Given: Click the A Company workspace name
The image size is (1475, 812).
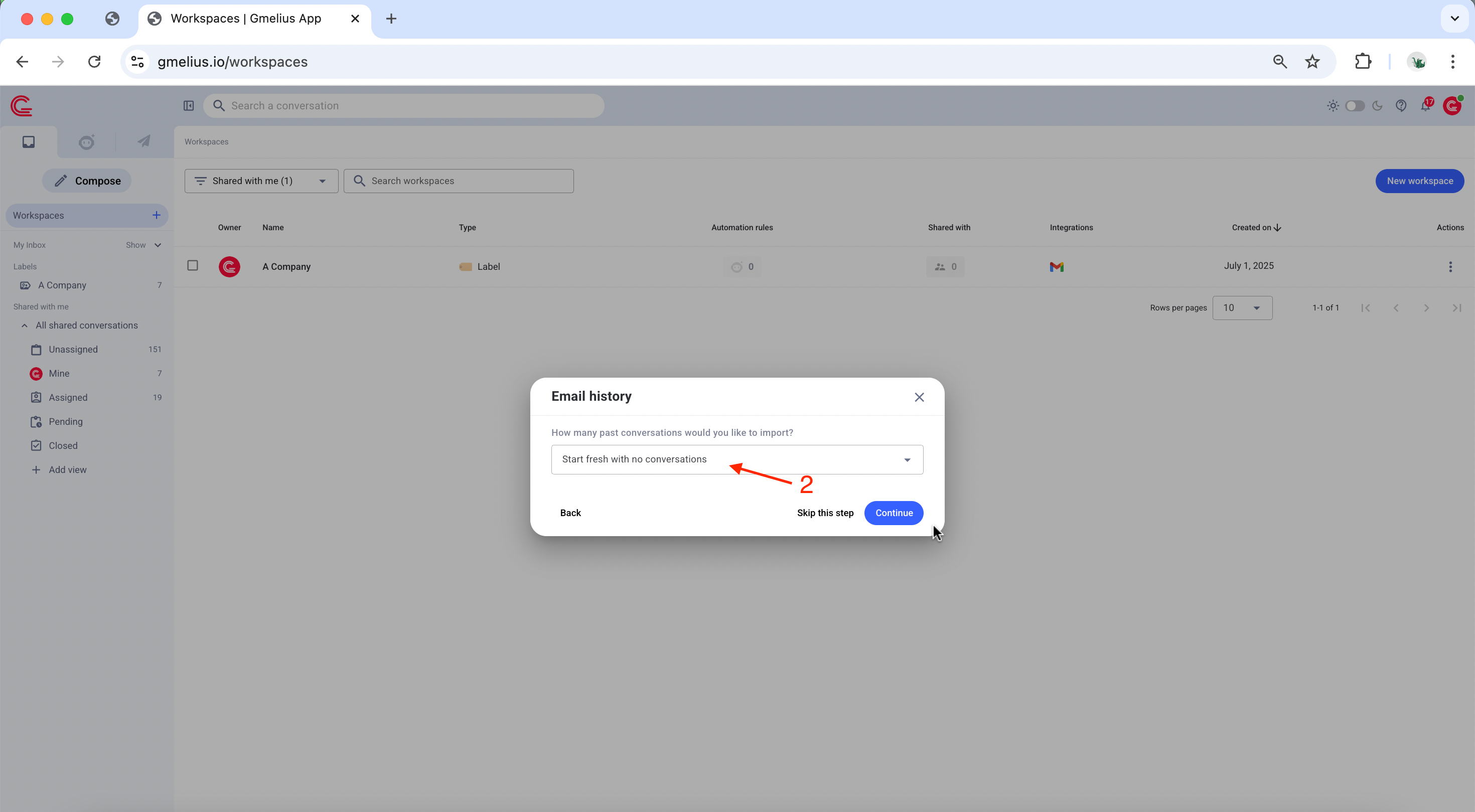Looking at the screenshot, I should pos(286,267).
